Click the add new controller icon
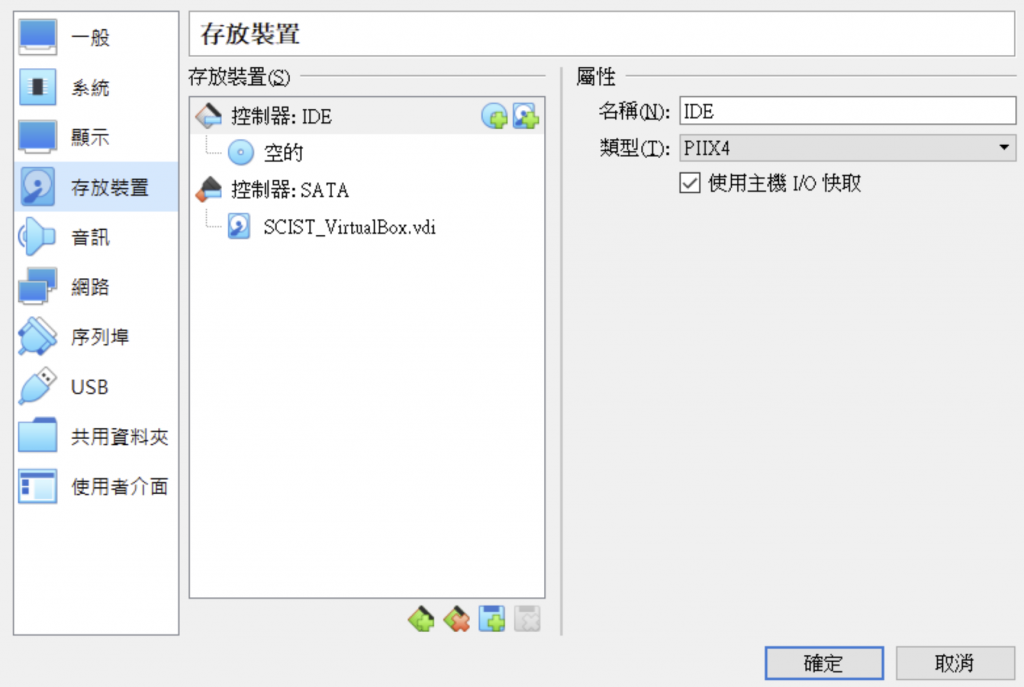 (x=421, y=618)
